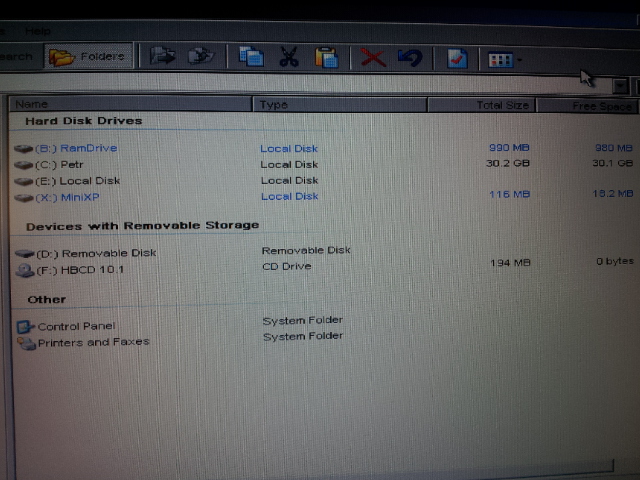Click Petr total size 30.2 GB
The width and height of the screenshot is (640, 480).
[x=508, y=163]
